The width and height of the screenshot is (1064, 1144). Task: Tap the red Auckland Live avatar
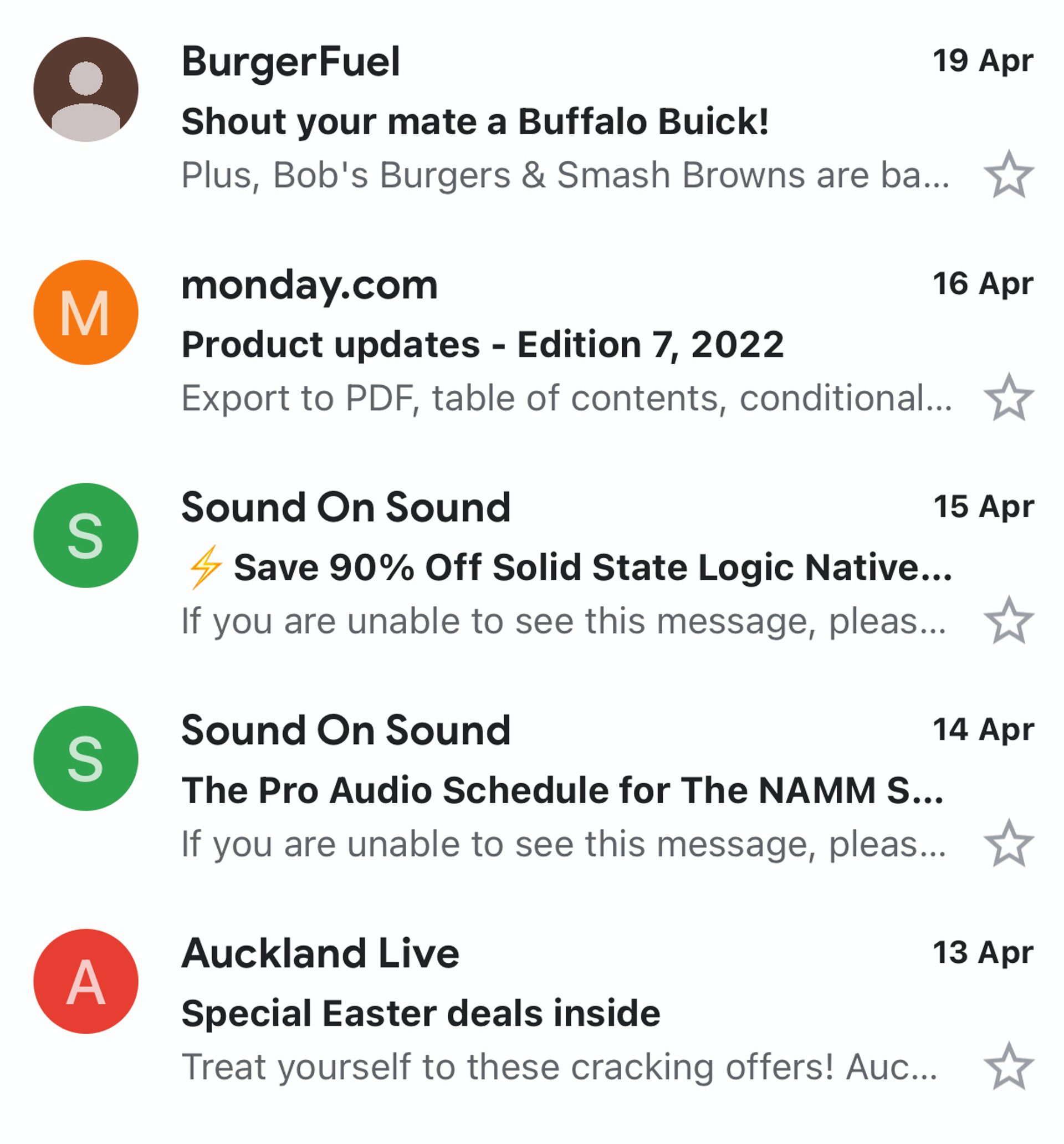pyautogui.click(x=86, y=981)
